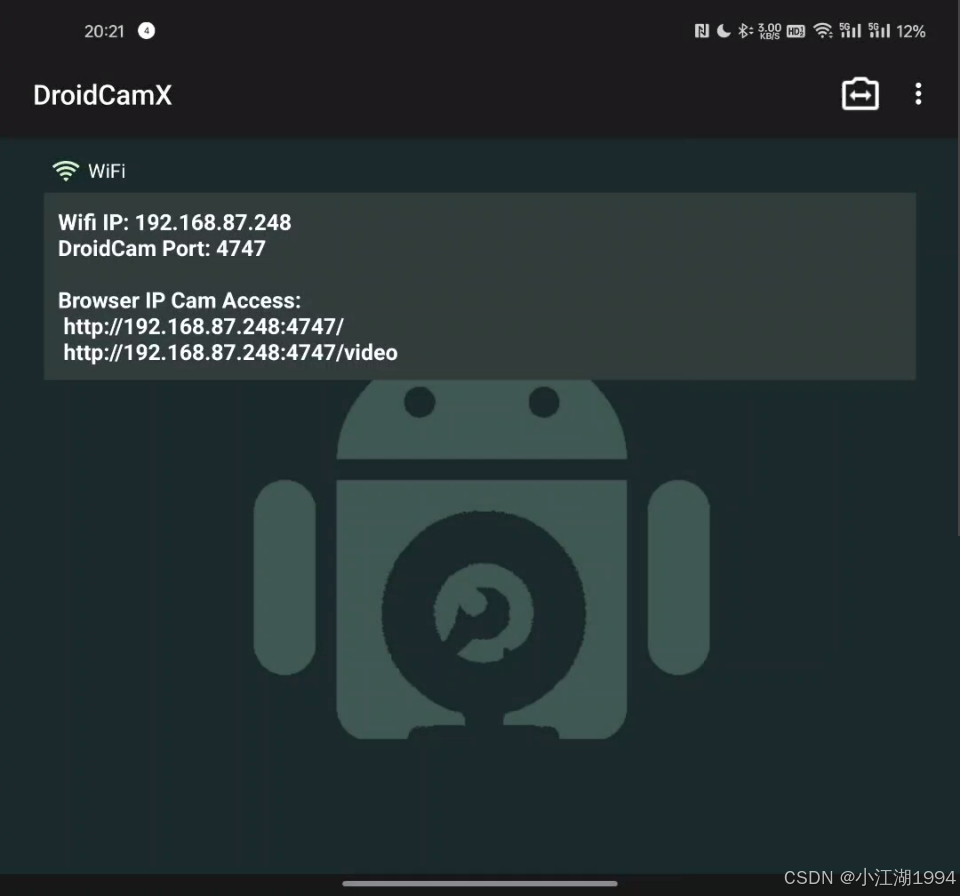Image resolution: width=960 pixels, height=896 pixels.
Task: Open the http://192.168.87.248:4747/ address
Action: (x=203, y=327)
